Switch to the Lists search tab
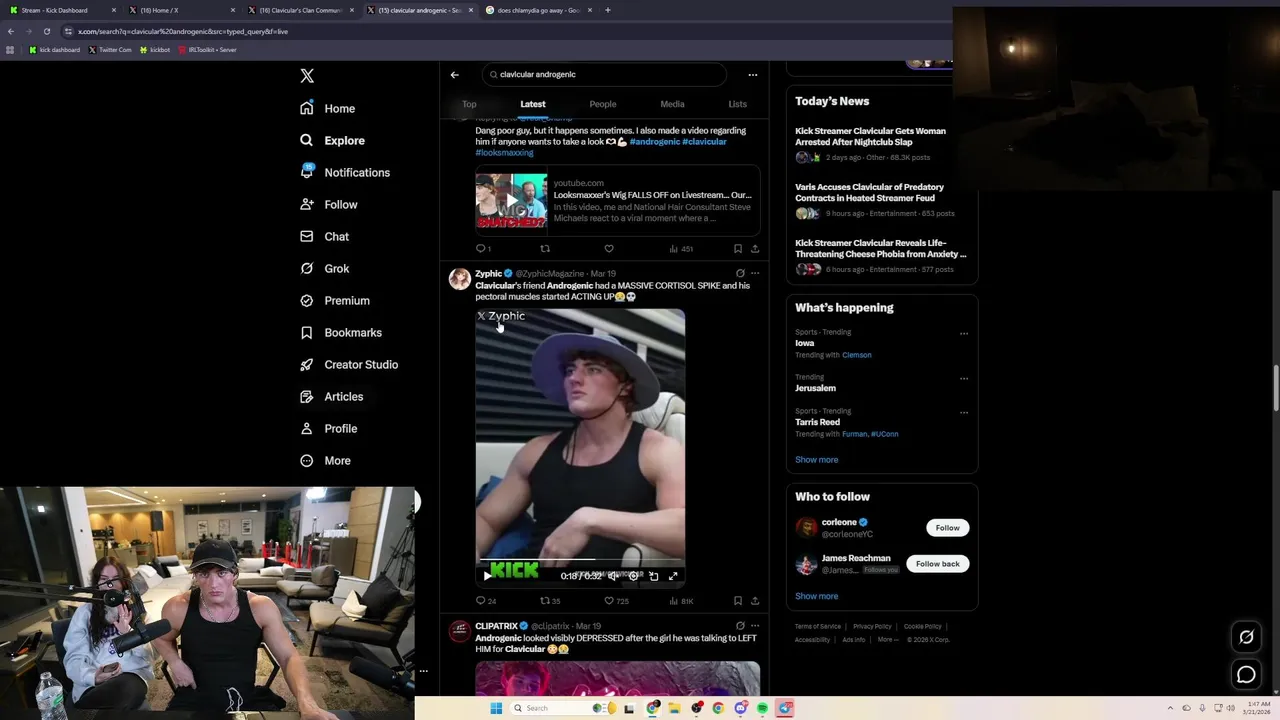Viewport: 1280px width, 720px height. click(737, 104)
